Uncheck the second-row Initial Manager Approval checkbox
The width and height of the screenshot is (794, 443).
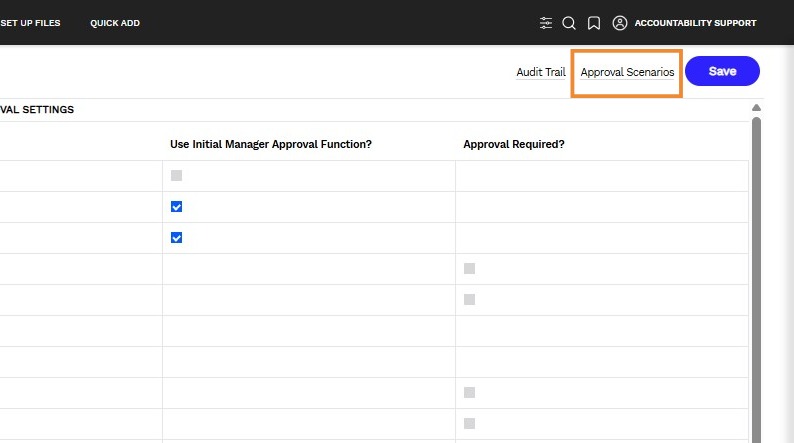coord(176,207)
